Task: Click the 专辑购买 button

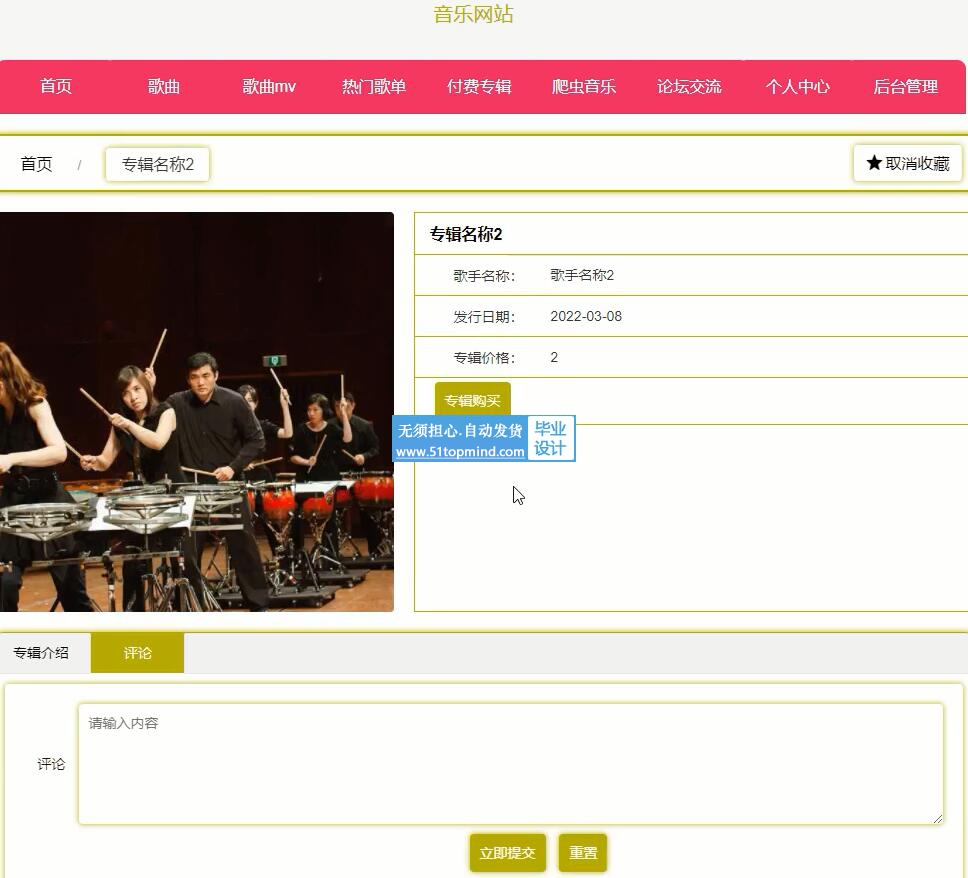Action: click(472, 401)
